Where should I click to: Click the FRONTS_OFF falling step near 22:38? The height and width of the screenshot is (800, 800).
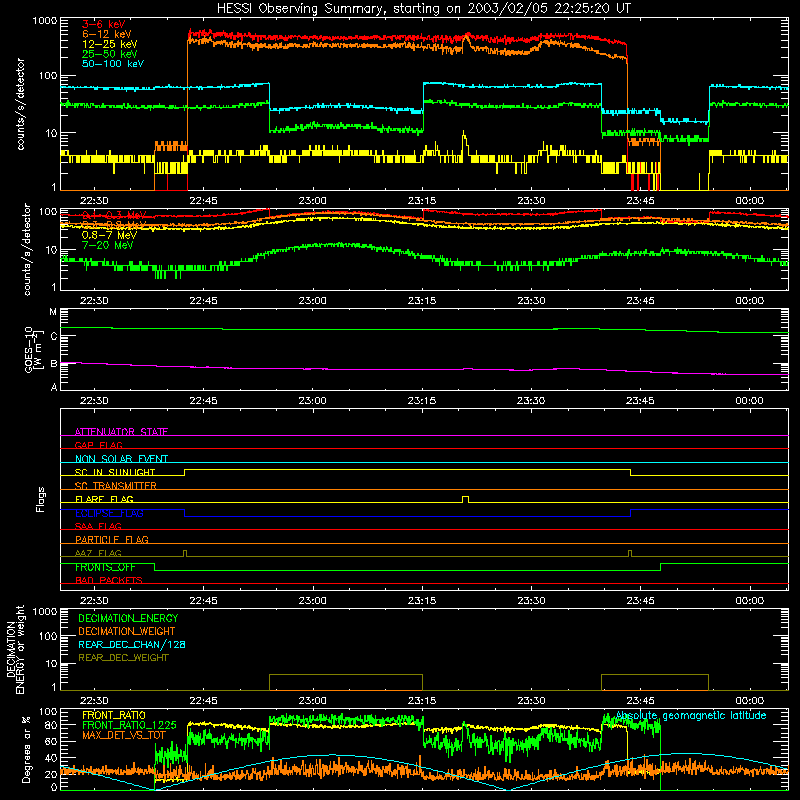pyautogui.click(x=155, y=567)
